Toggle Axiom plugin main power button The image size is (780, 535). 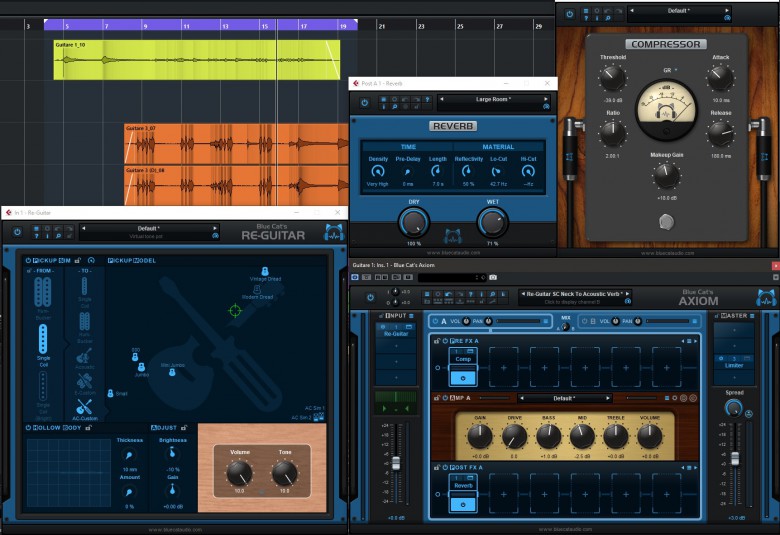point(370,297)
